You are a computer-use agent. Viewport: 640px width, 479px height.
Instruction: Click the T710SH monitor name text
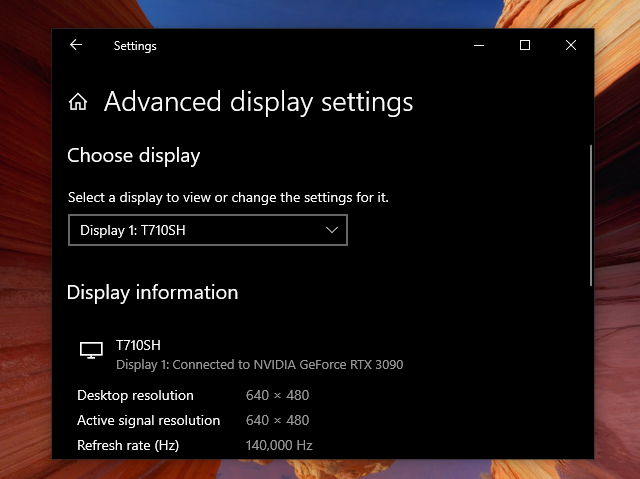138,345
